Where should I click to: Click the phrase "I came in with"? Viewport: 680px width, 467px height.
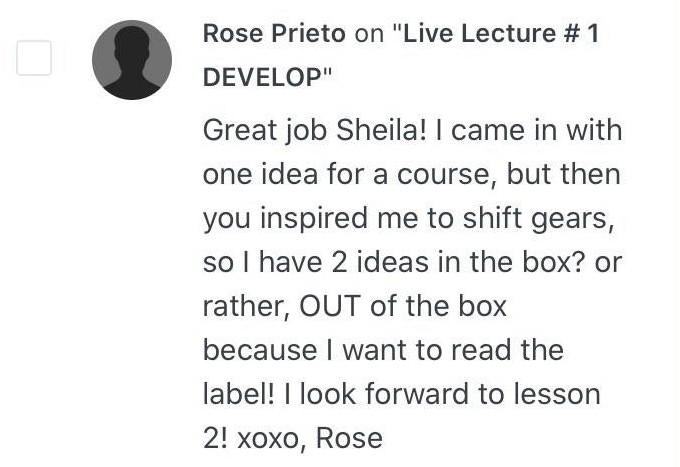pyautogui.click(x=529, y=130)
